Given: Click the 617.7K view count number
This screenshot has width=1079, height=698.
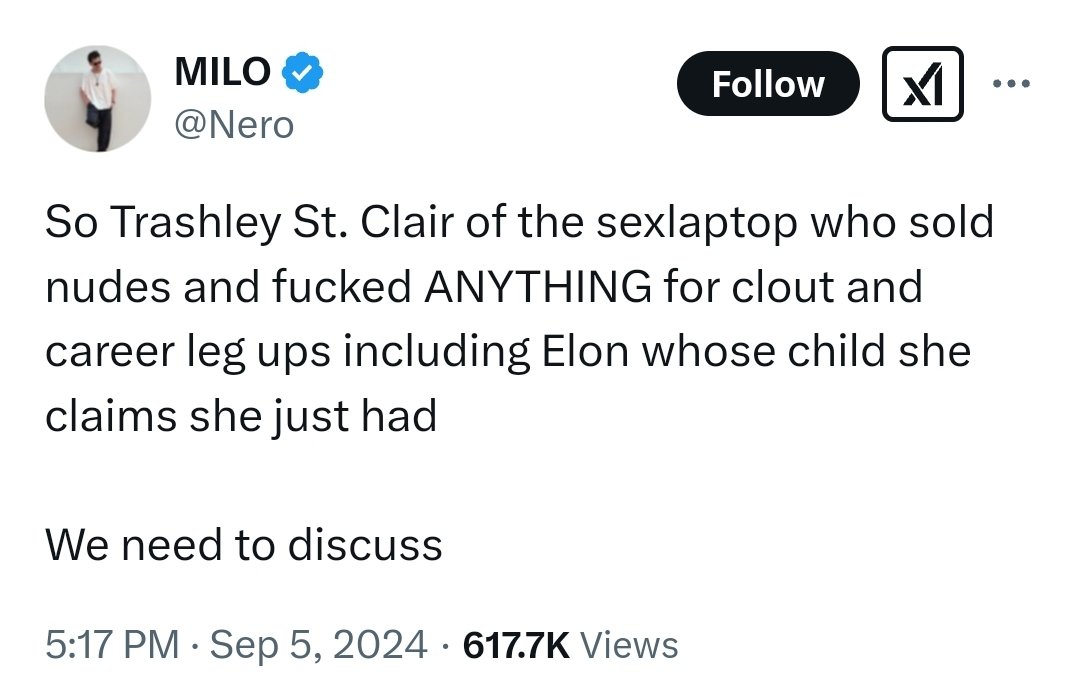Looking at the screenshot, I should 517,644.
